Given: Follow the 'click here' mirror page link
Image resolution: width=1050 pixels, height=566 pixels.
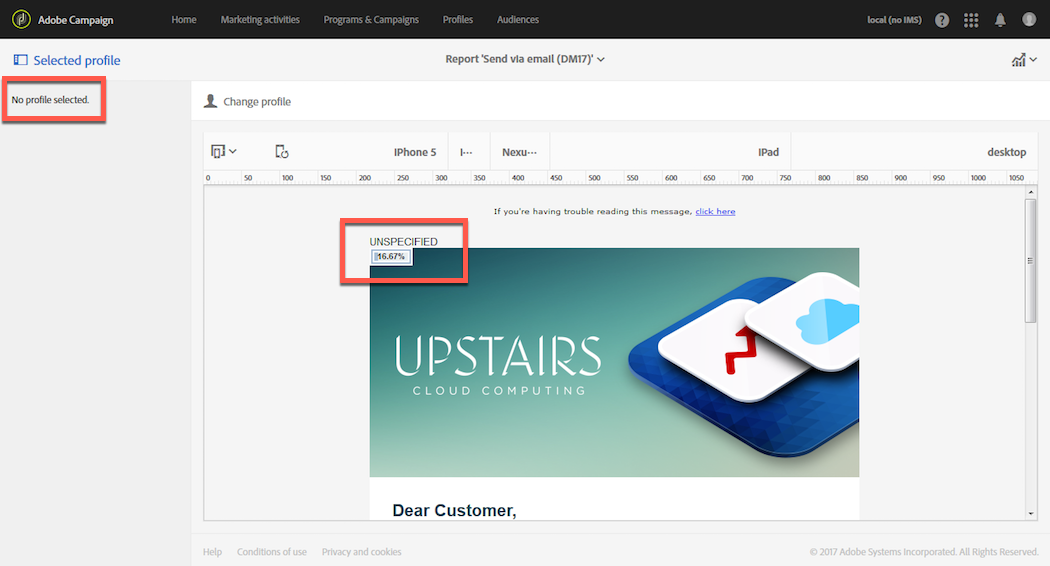Looking at the screenshot, I should pos(715,211).
